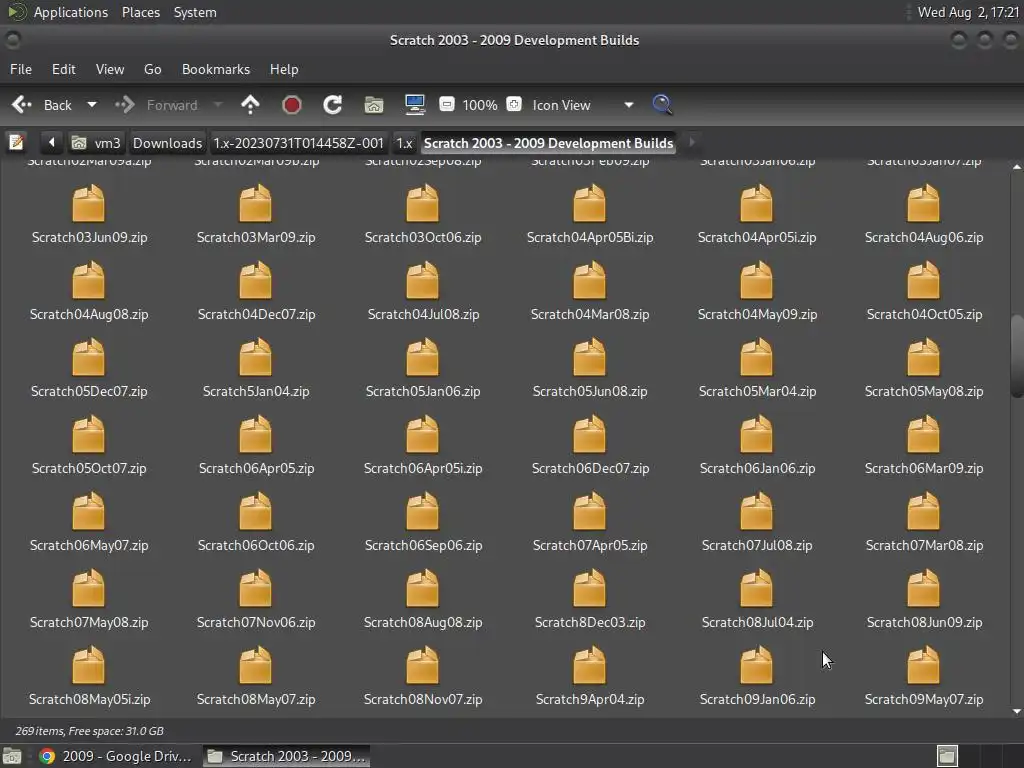Click the Scratch08Jun09.zip file name

(x=924, y=622)
